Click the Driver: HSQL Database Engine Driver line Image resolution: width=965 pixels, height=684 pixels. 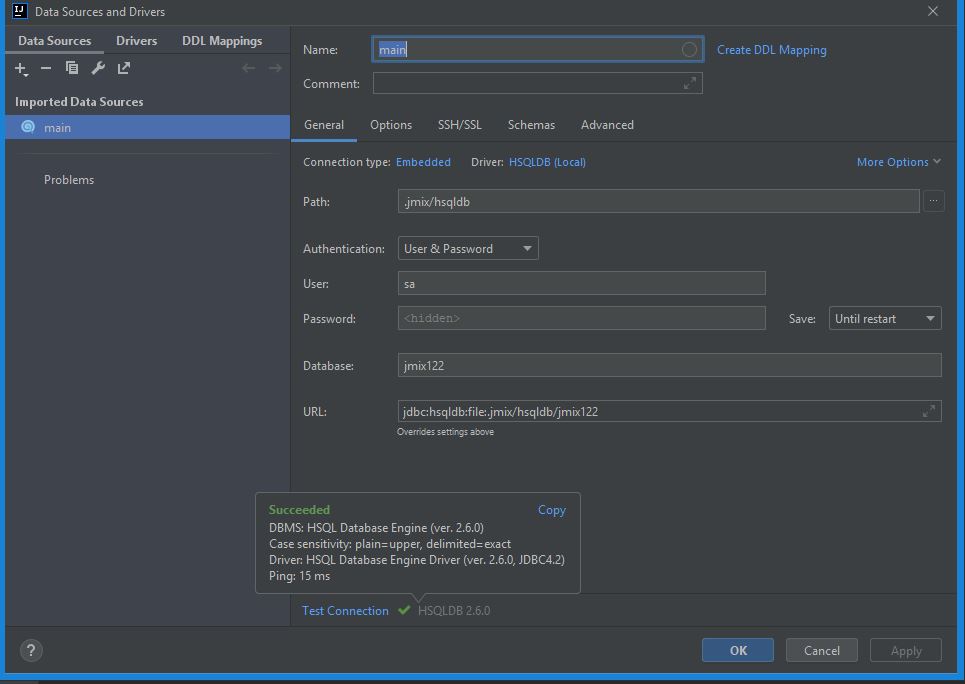coord(417,560)
